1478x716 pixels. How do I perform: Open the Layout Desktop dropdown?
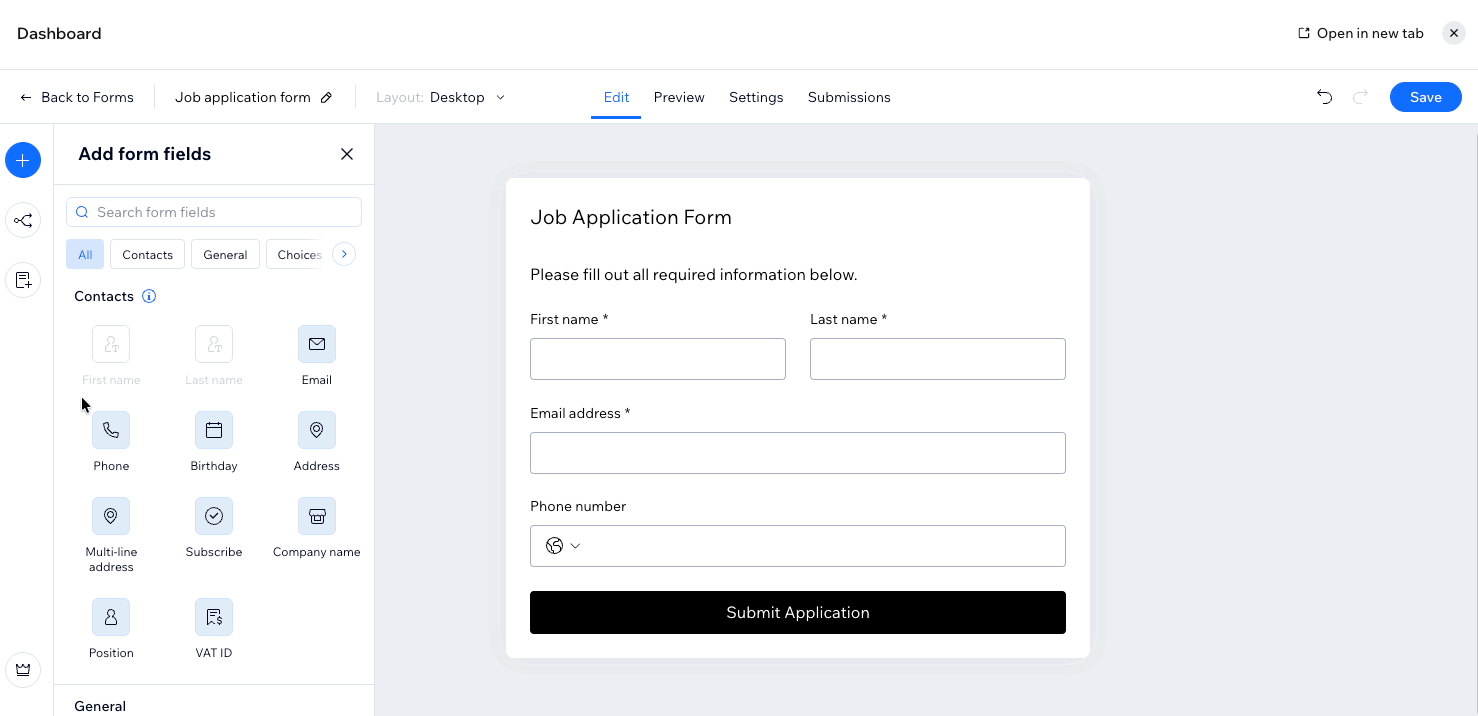[467, 97]
